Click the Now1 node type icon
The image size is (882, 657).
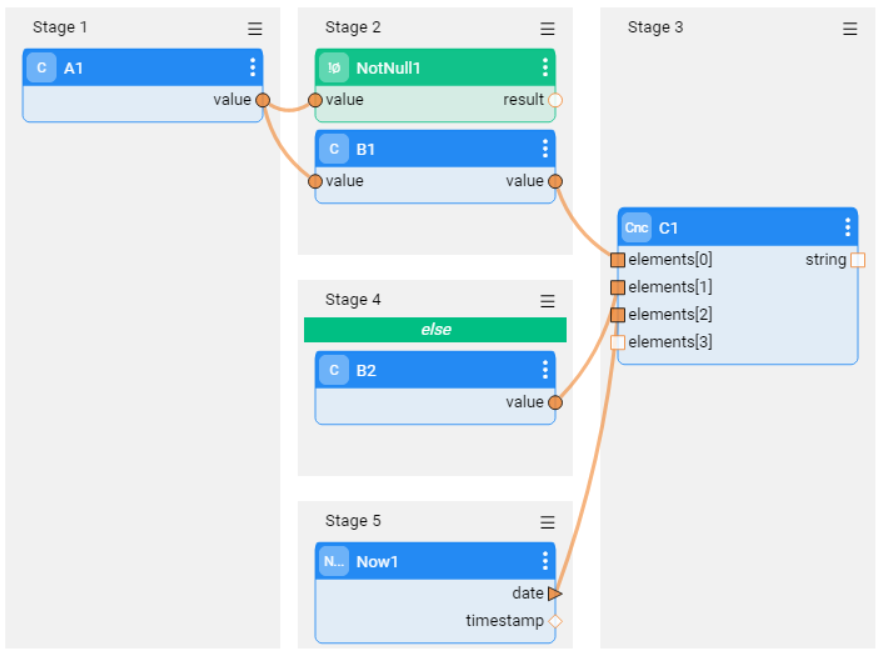coord(334,561)
